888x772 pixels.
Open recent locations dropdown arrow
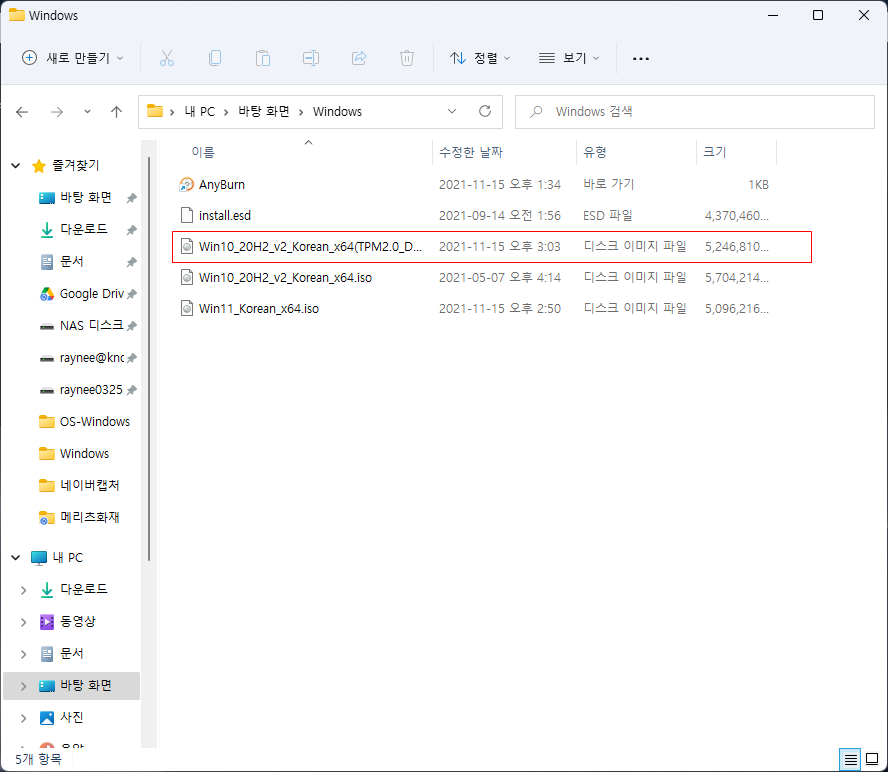point(87,112)
